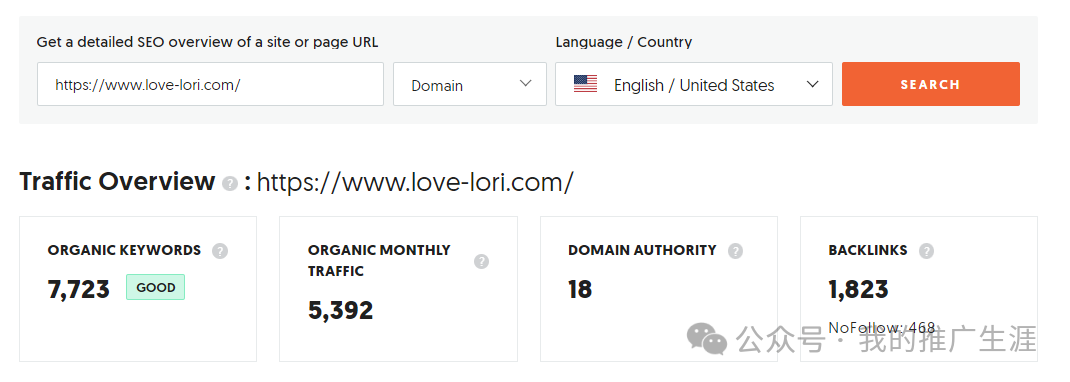Click the ORGANIC MONTHLY TRAFFIC label
1070x382 pixels.
(379, 261)
